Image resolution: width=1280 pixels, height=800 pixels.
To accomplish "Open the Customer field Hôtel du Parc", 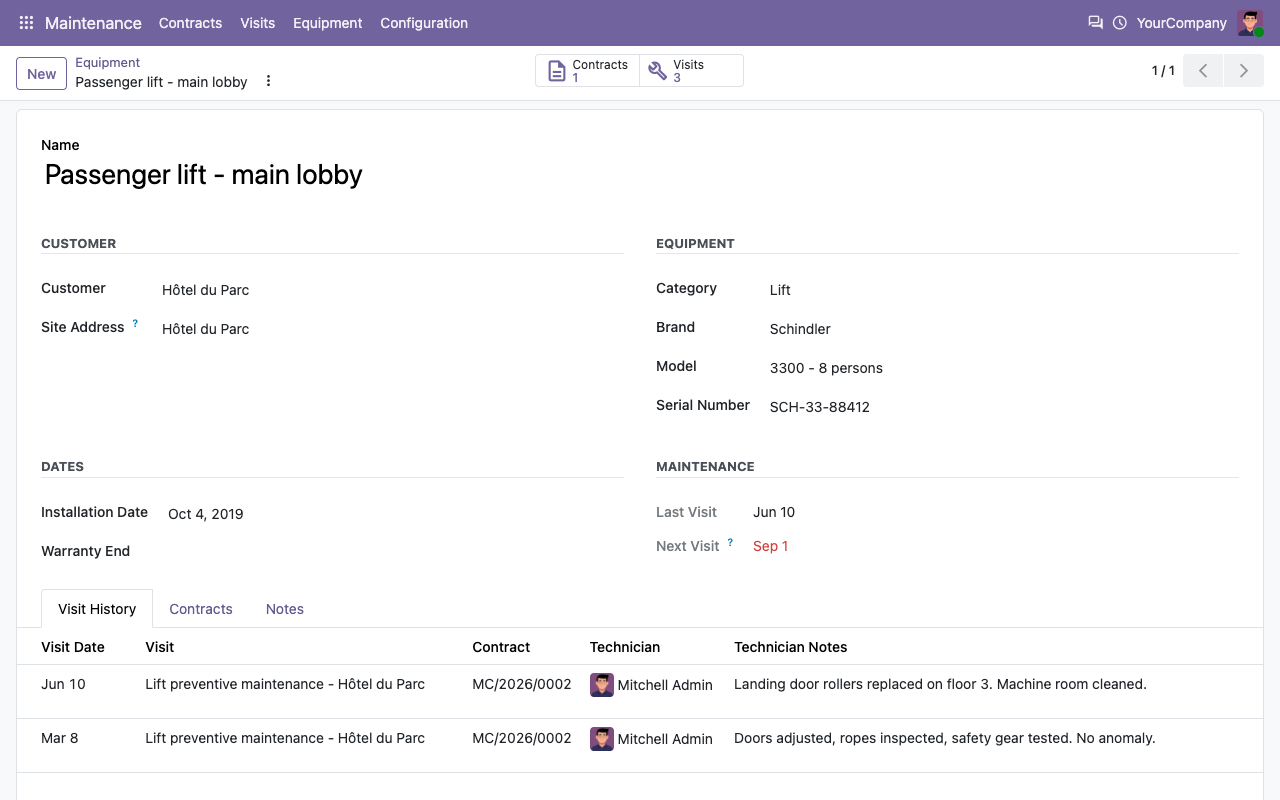I will pyautogui.click(x=392, y=290).
